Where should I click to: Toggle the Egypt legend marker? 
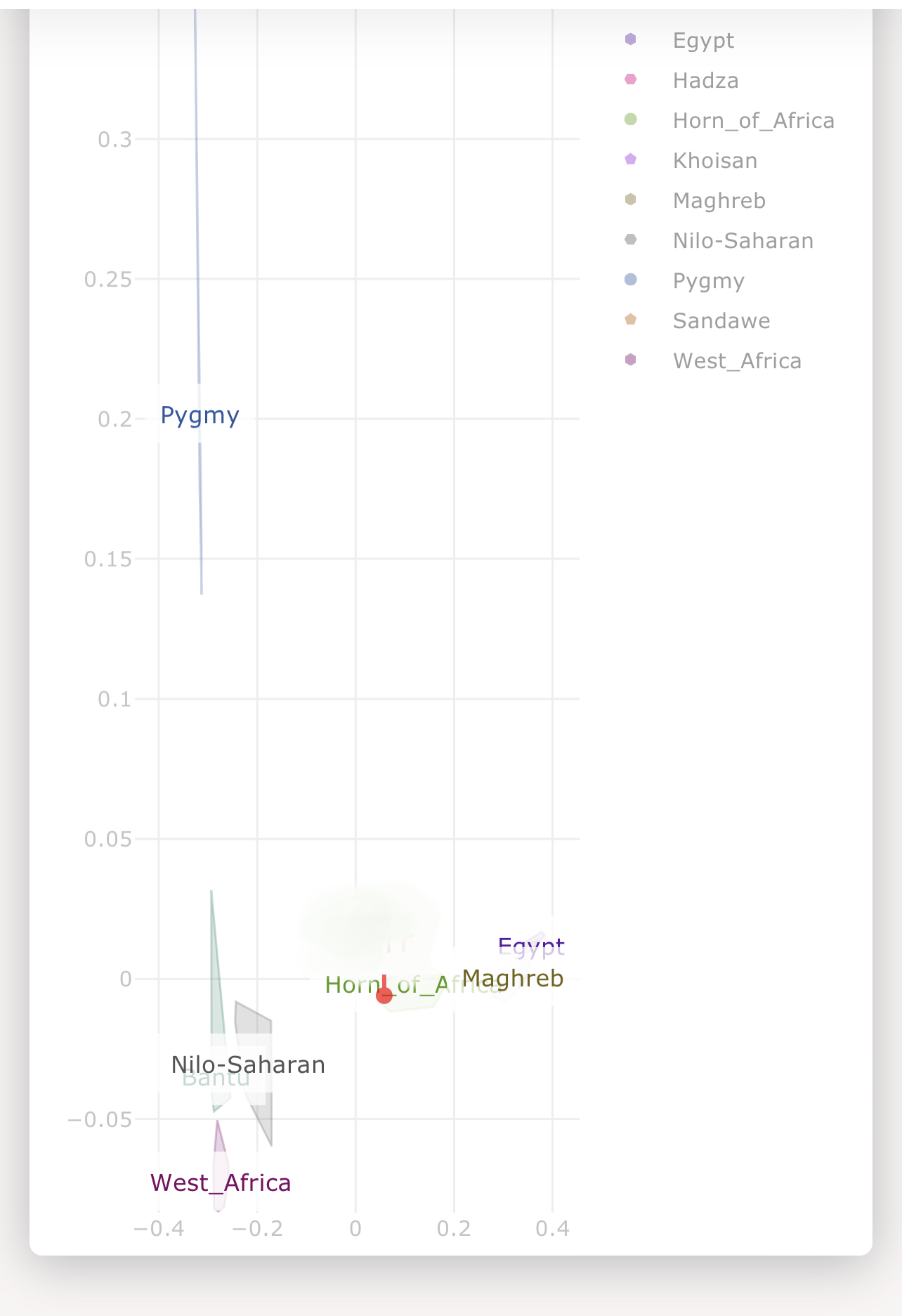coord(631,39)
